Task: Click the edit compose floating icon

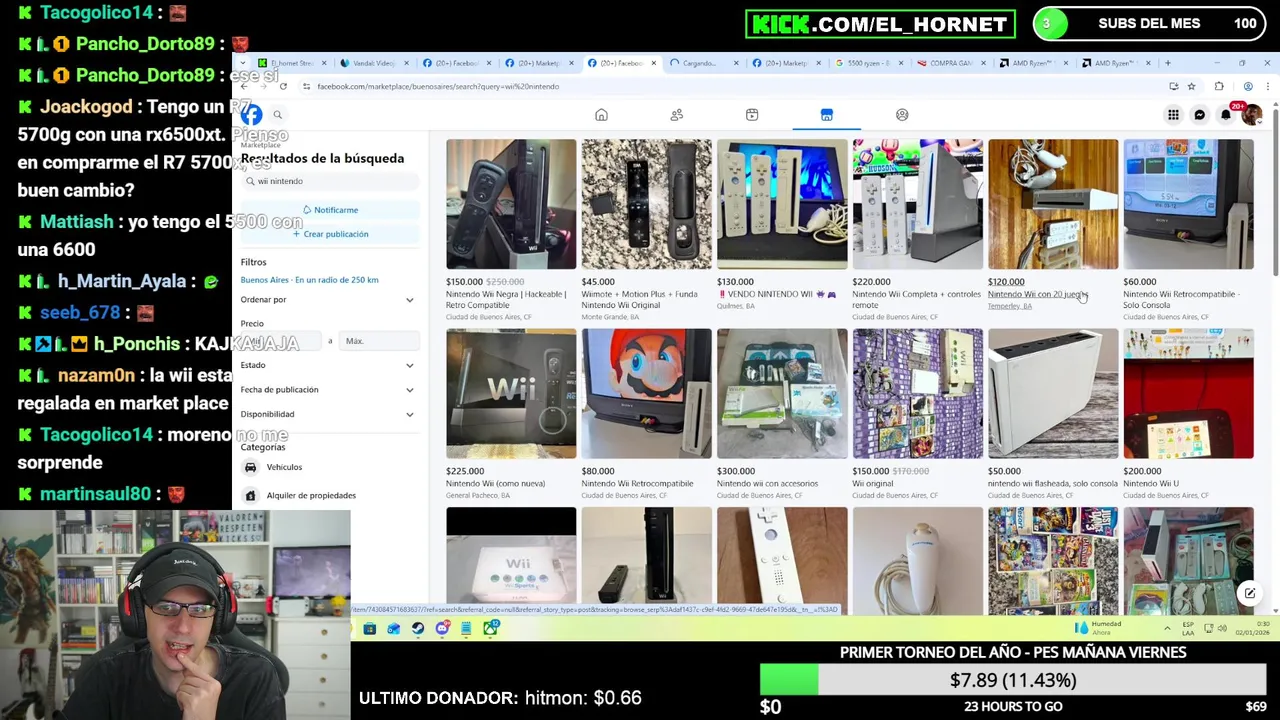Action: [1250, 593]
